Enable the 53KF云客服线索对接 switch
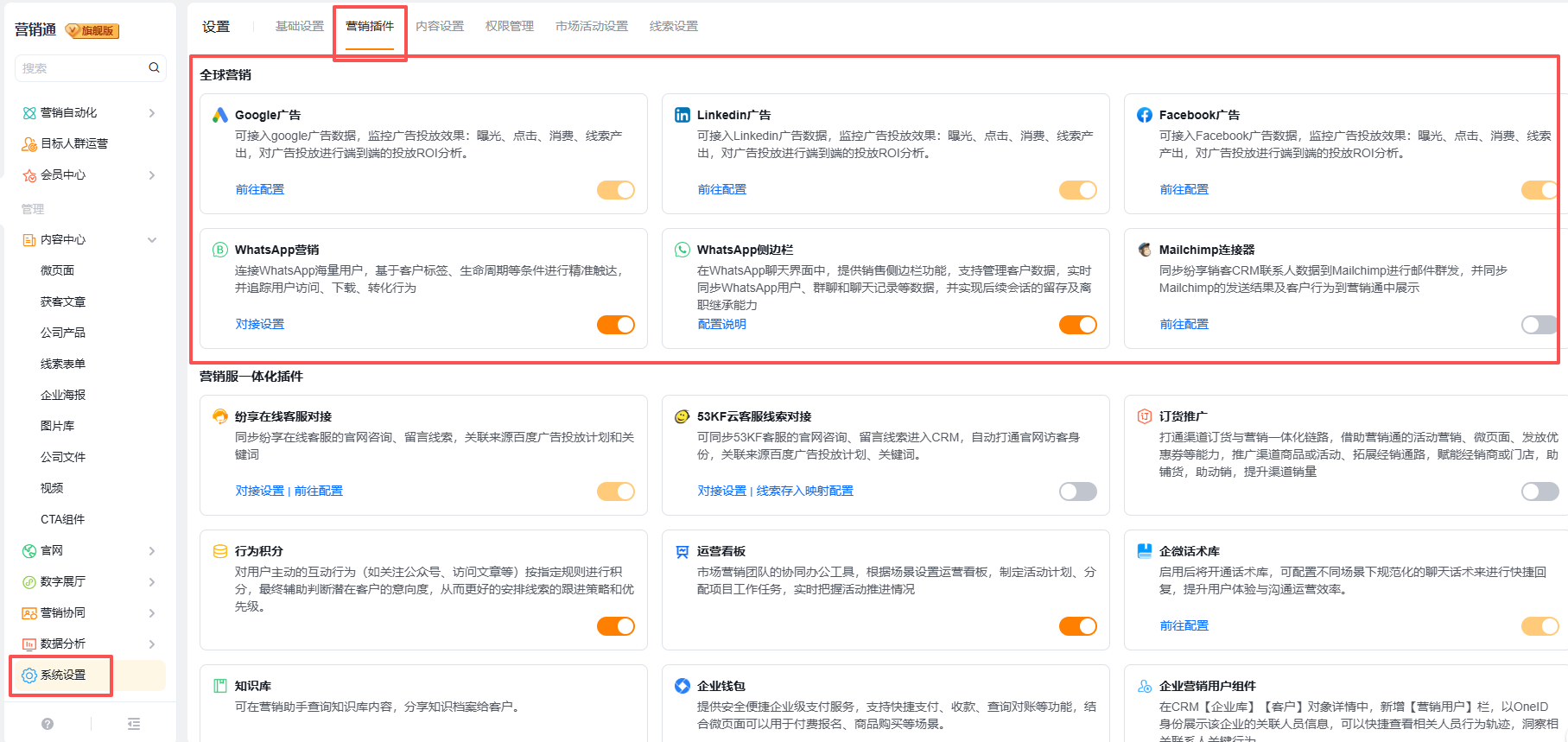This screenshot has height=742, width=1568. [x=1078, y=491]
